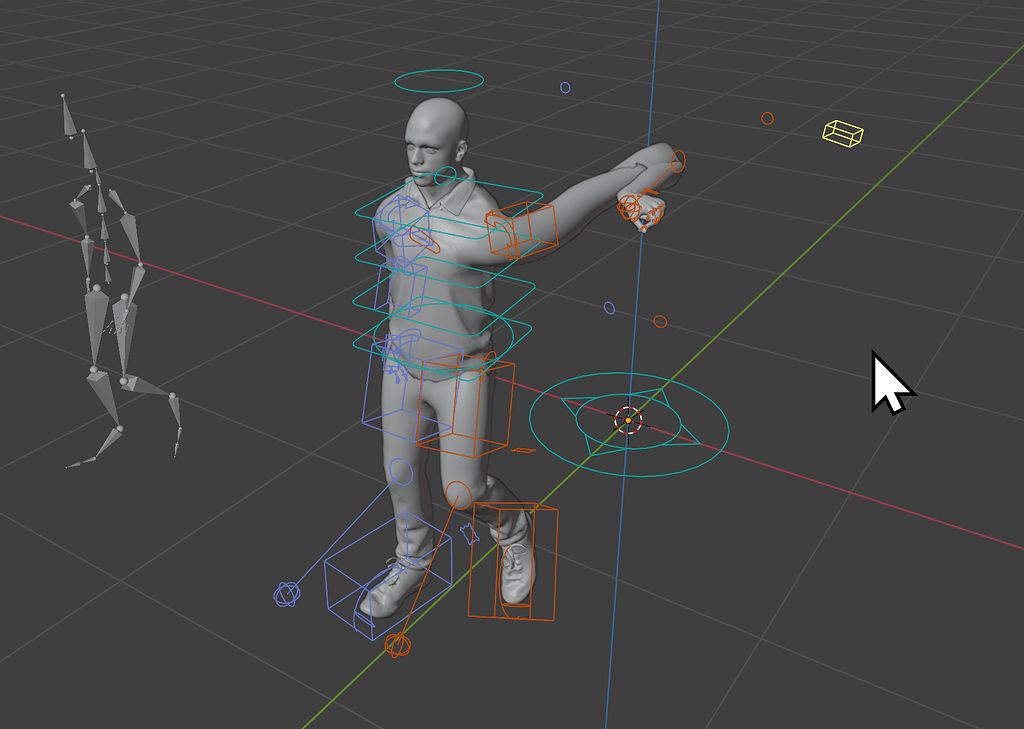The height and width of the screenshot is (729, 1024).
Task: Click the 3D cursor at the origin
Action: [x=628, y=420]
